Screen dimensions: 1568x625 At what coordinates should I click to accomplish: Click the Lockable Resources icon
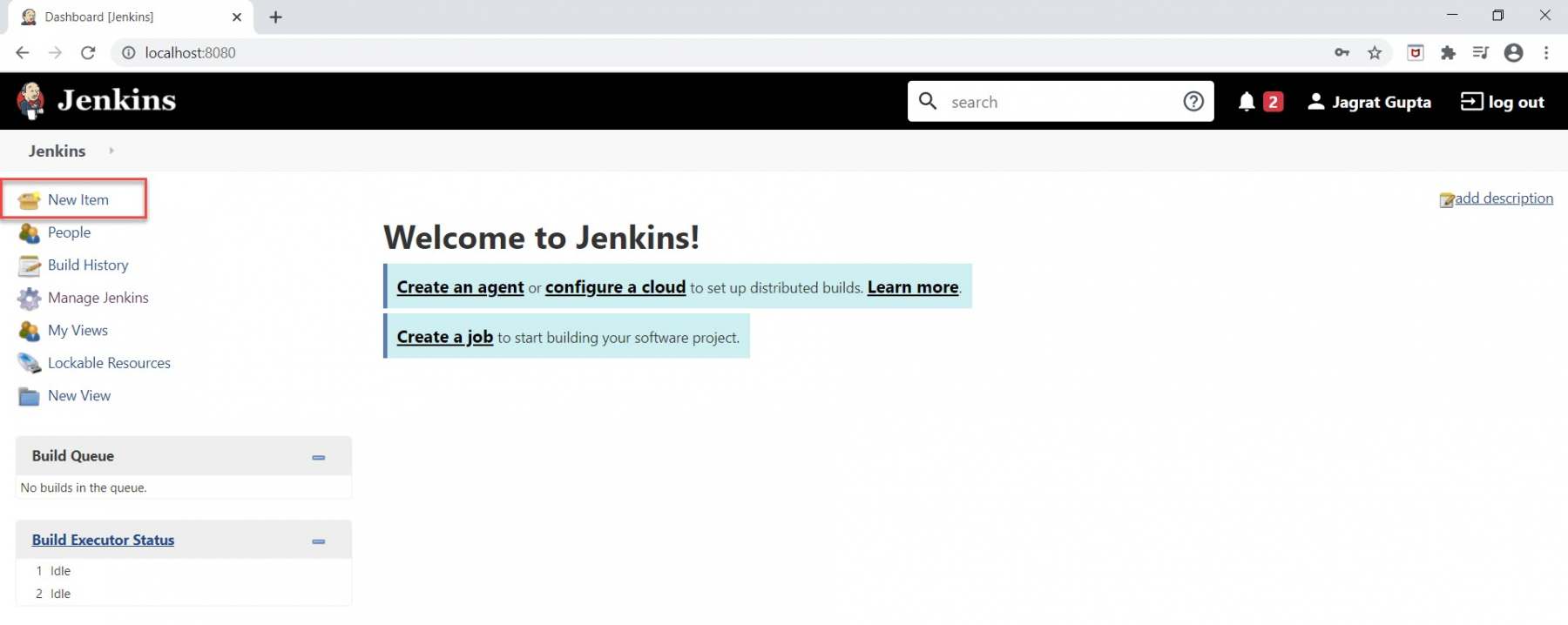point(30,363)
